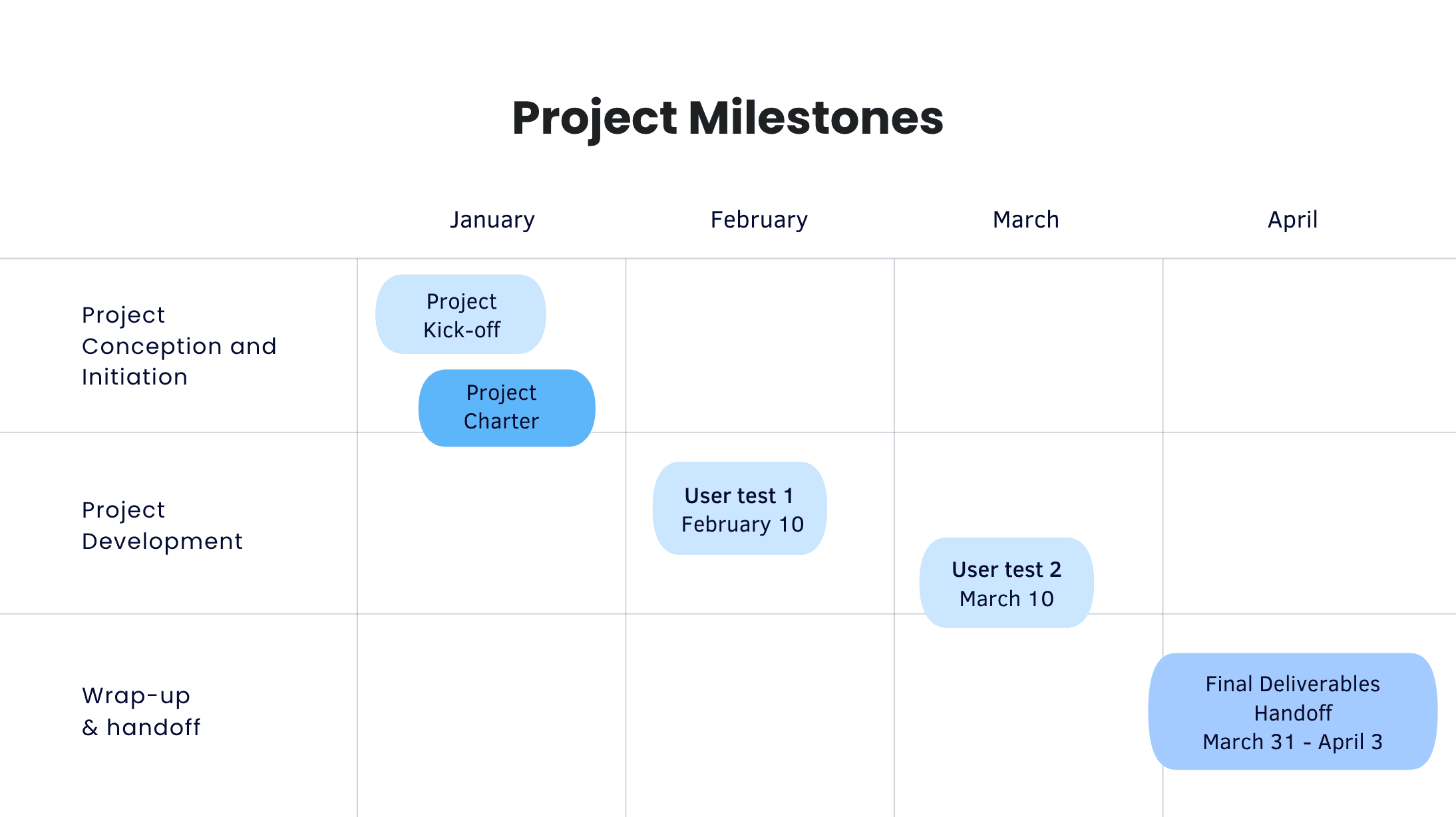Select the Project Kick-off milestone bubble
The image size is (1456, 817).
pos(460,315)
